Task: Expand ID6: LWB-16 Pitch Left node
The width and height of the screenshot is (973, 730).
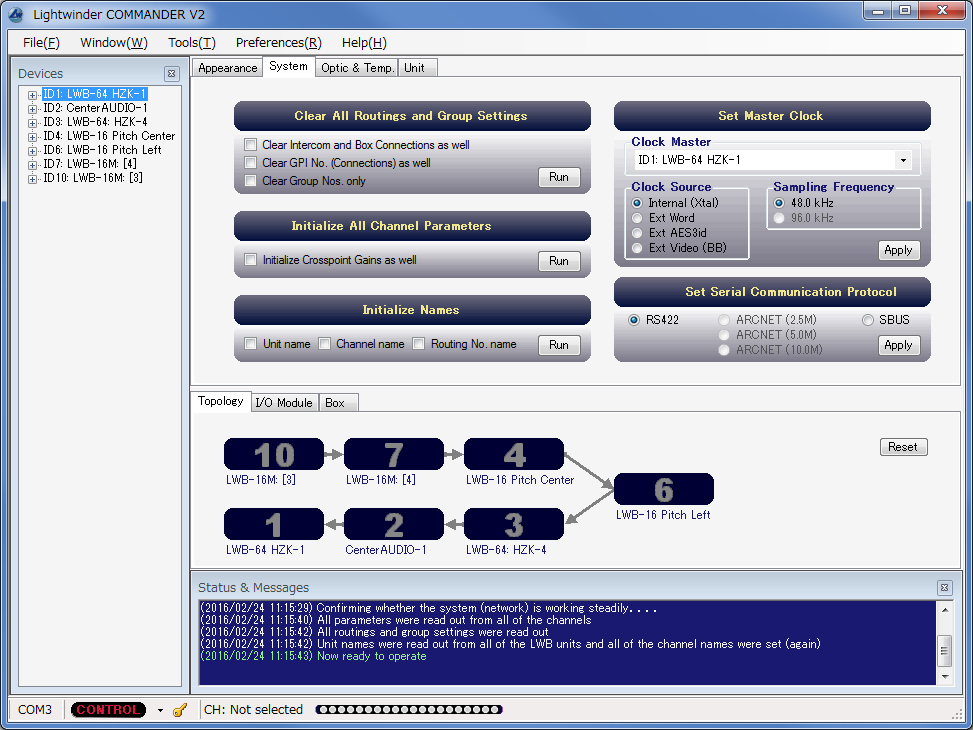Action: coord(32,151)
